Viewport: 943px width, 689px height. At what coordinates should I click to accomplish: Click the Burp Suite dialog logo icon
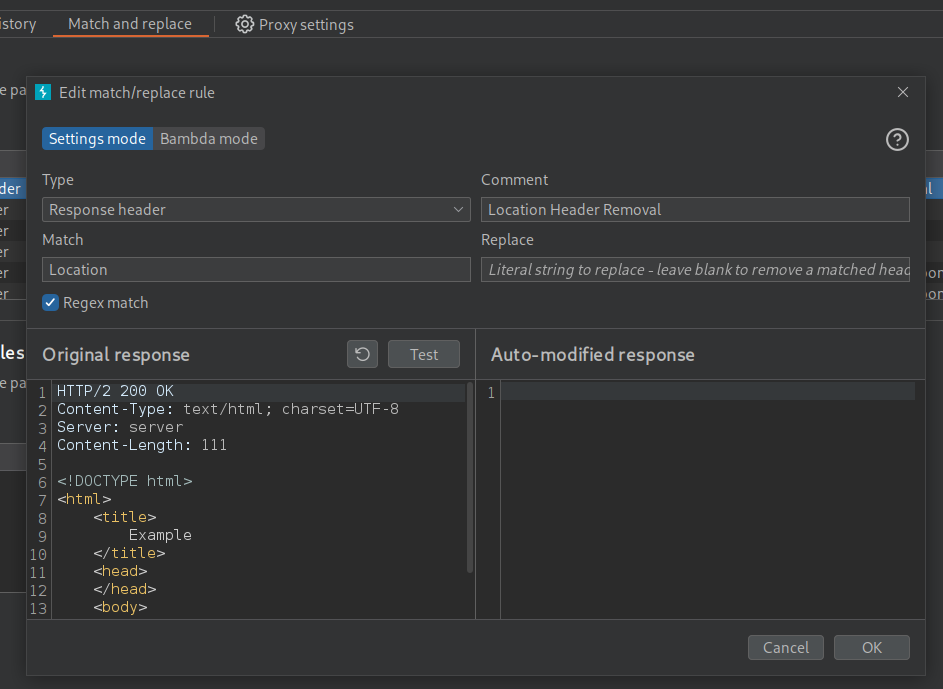tap(43, 92)
